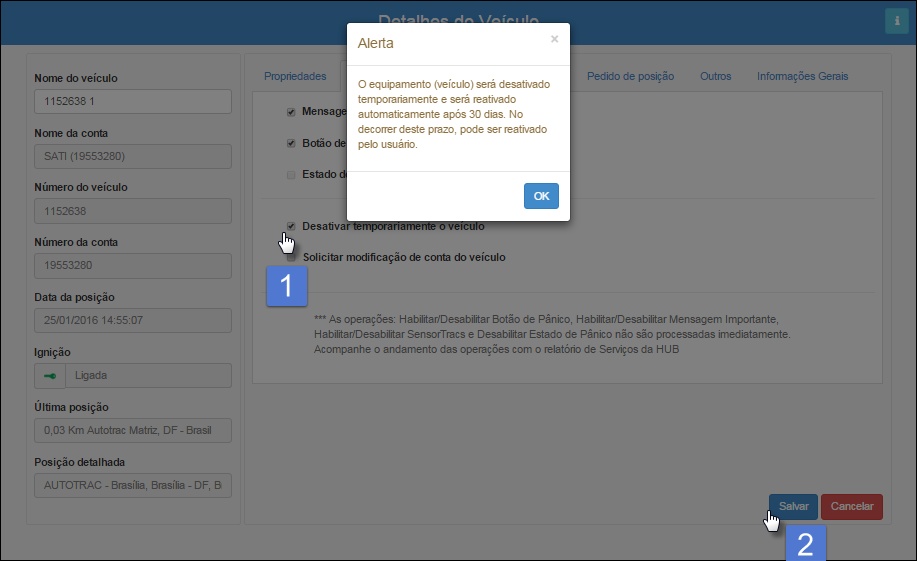This screenshot has height=561, width=917.
Task: Click the Posição detalhada field
Action: click(x=133, y=486)
